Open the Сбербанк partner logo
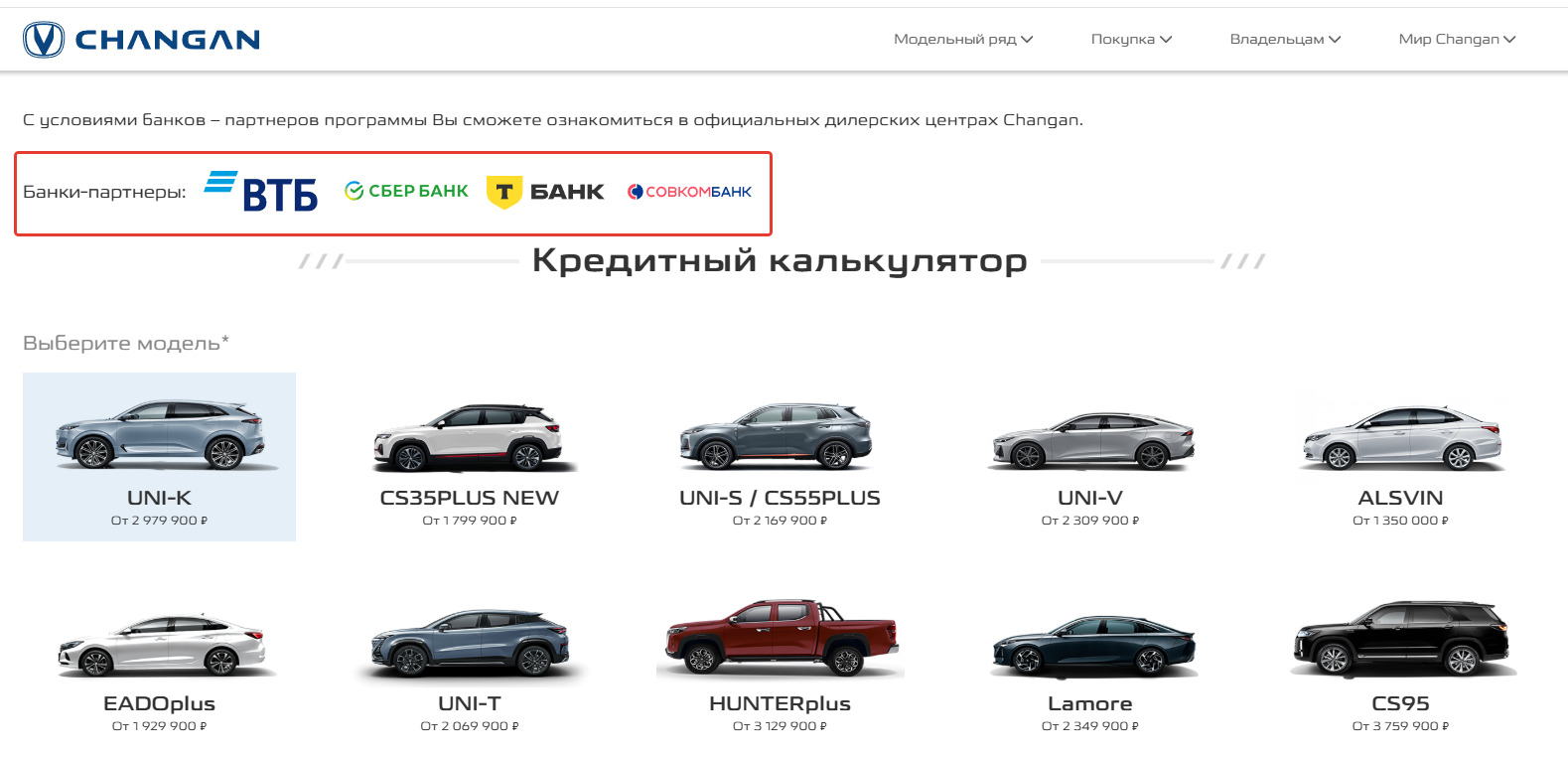 pyautogui.click(x=406, y=191)
